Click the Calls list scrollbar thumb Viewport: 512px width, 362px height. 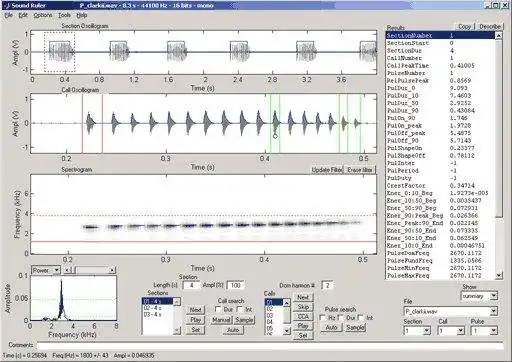287,315
